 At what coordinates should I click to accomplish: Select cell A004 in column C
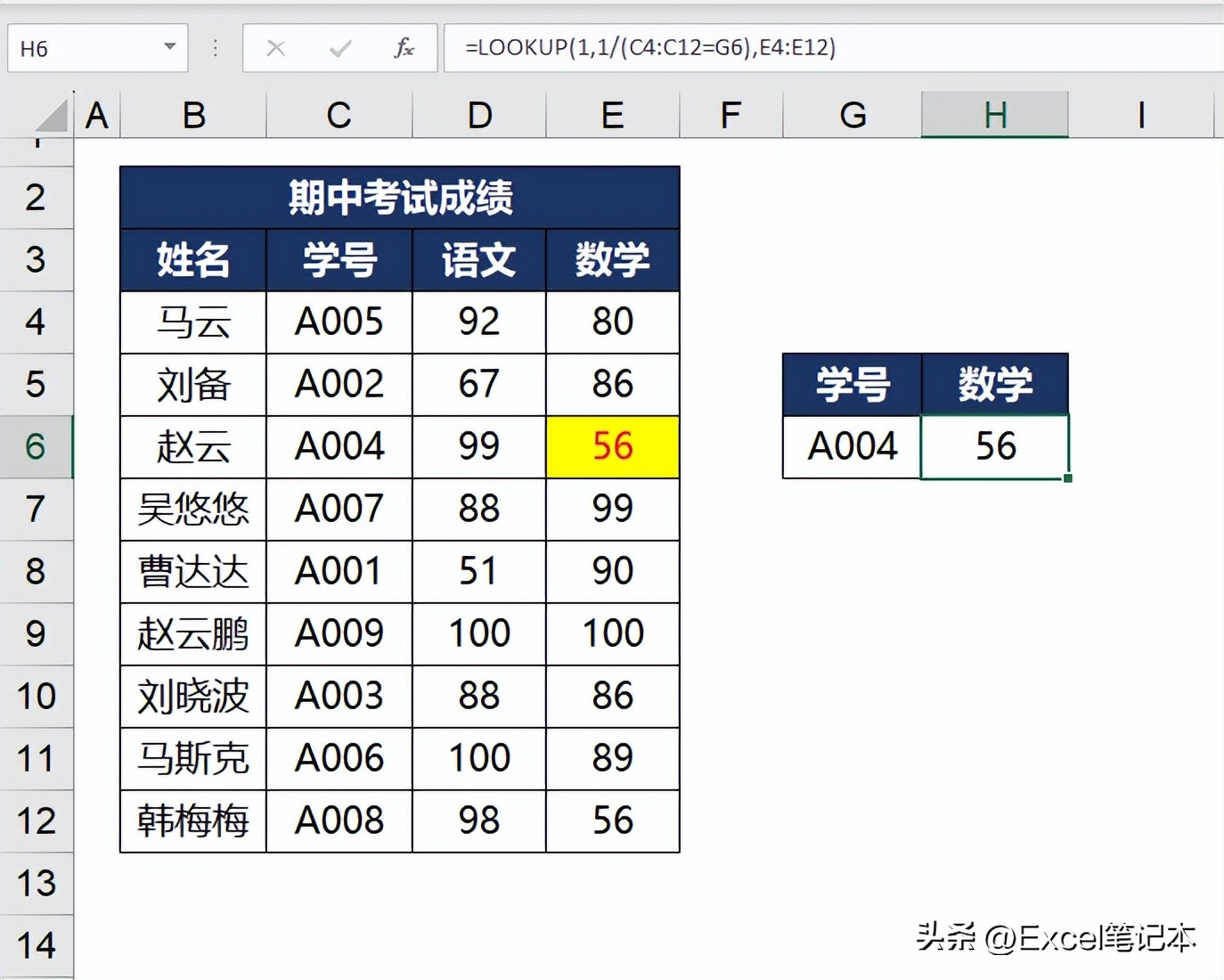[339, 447]
